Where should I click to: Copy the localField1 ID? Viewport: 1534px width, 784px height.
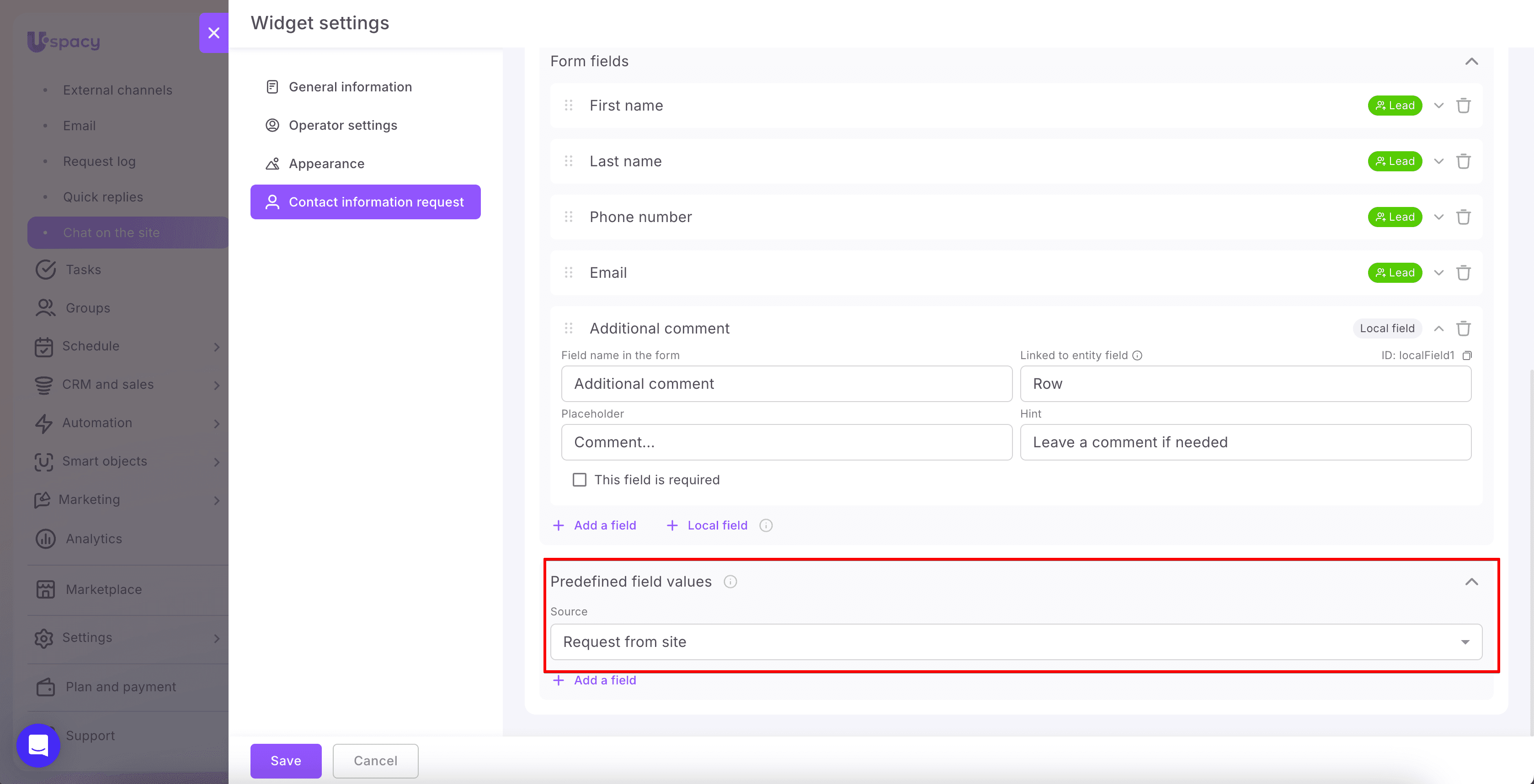[x=1467, y=355]
